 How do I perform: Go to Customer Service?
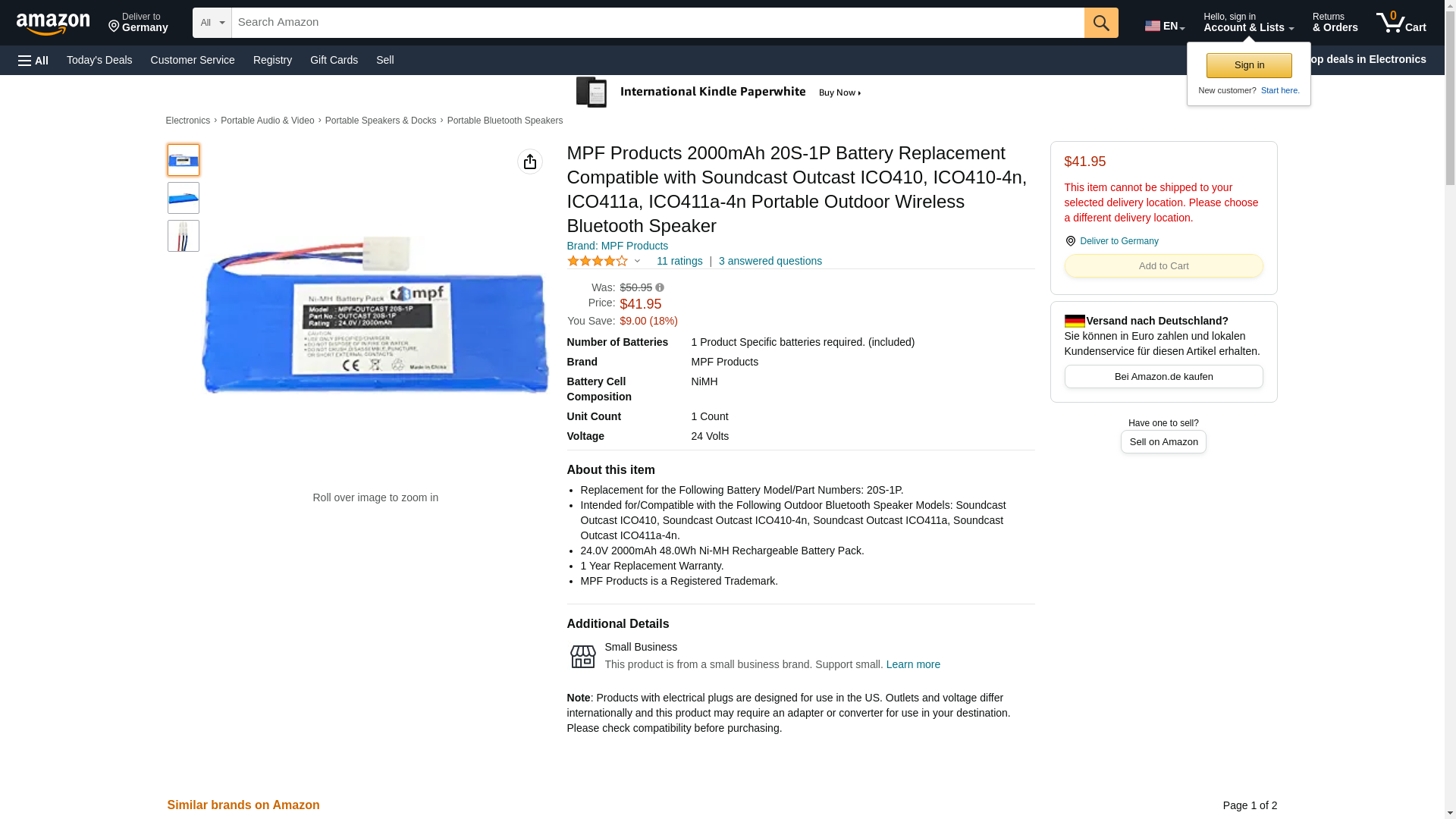tap(193, 60)
